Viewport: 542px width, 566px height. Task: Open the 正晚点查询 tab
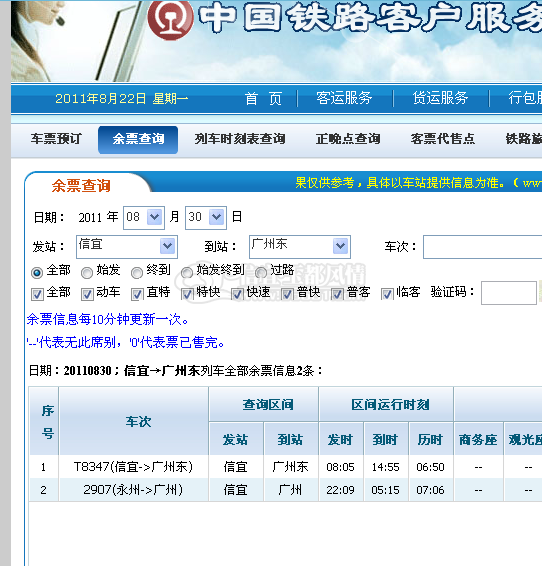[348, 139]
